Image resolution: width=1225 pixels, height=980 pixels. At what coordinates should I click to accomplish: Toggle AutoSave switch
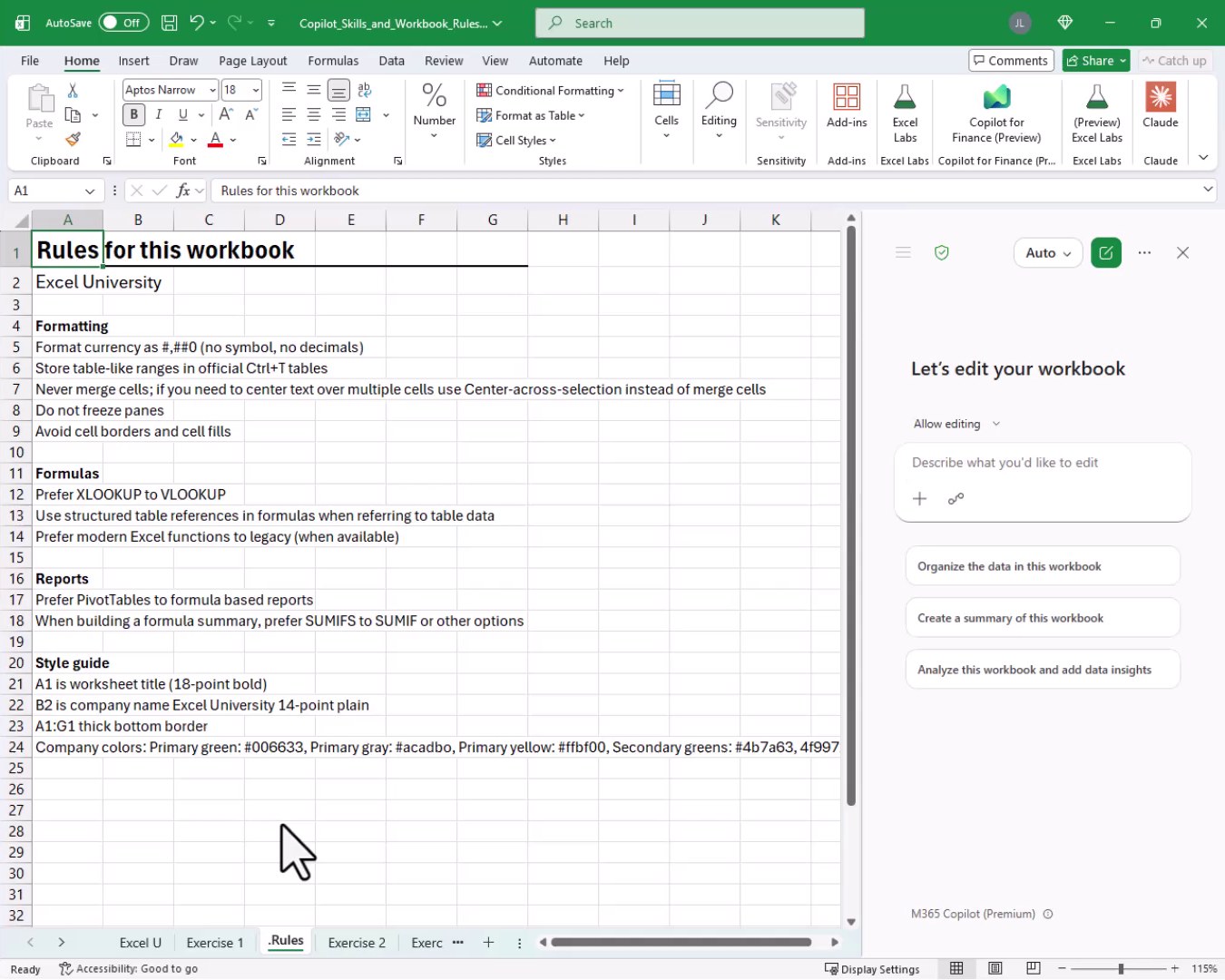coord(123,23)
